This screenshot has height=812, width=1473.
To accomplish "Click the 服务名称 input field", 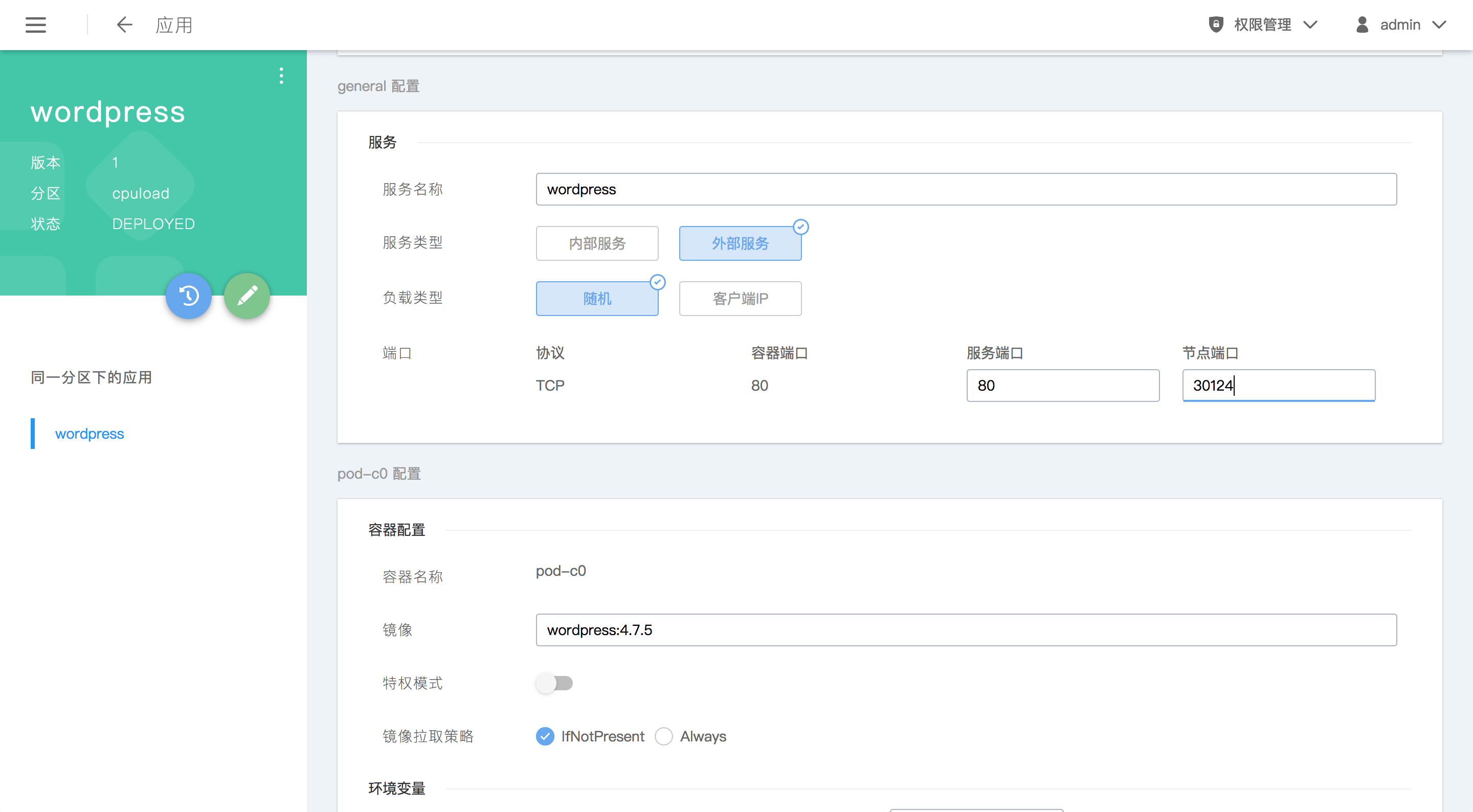I will pyautogui.click(x=966, y=189).
